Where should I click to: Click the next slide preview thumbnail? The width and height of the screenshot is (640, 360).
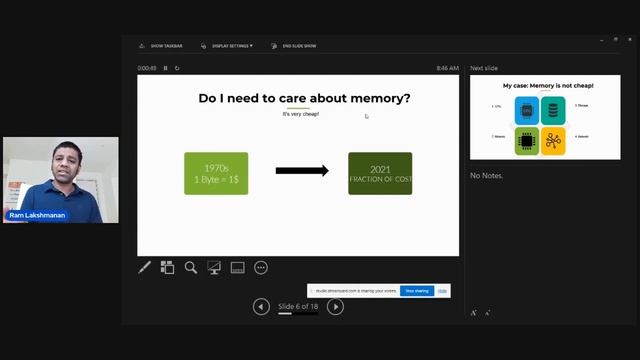545,117
